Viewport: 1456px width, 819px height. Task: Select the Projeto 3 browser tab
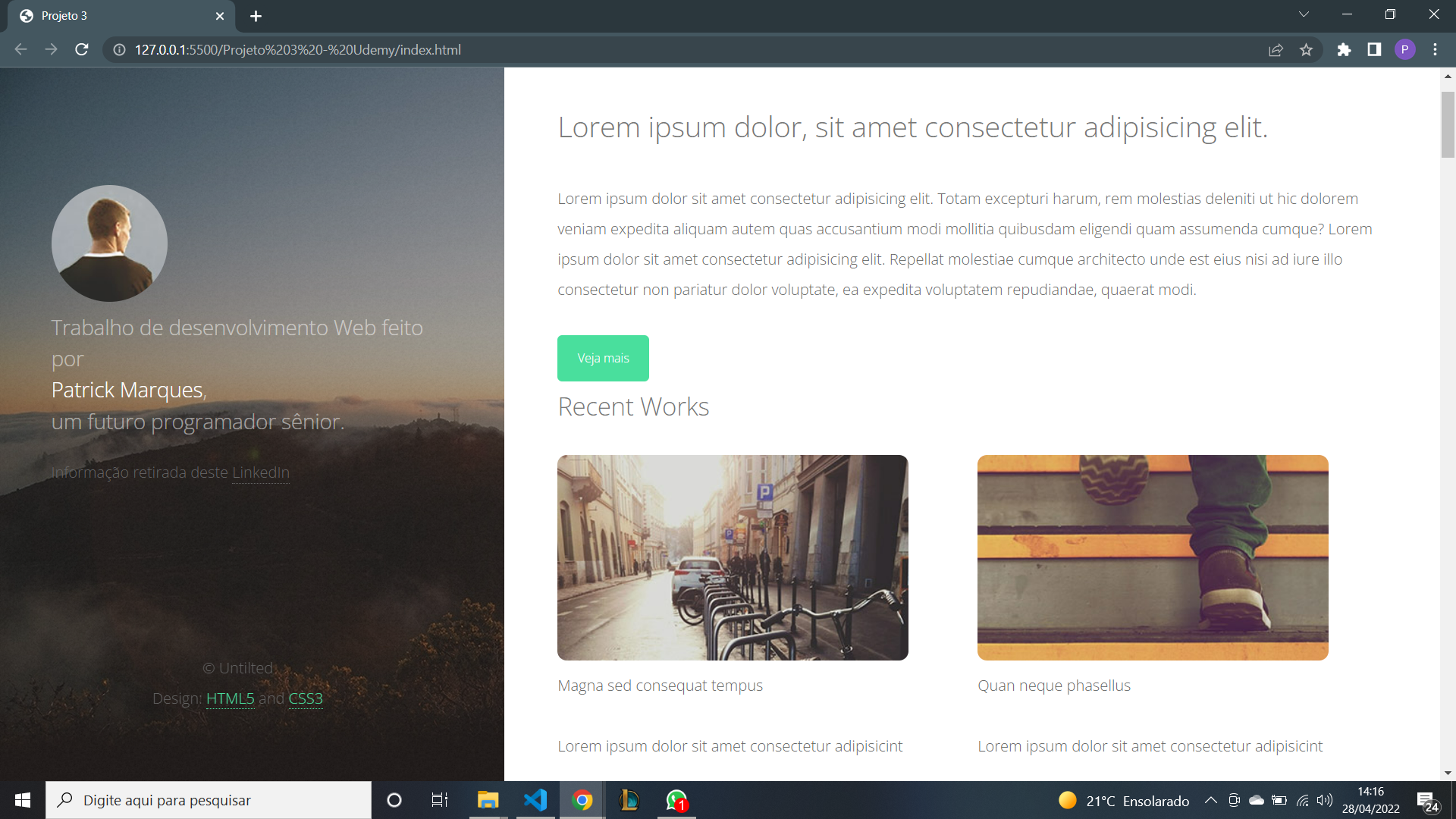coord(121,16)
